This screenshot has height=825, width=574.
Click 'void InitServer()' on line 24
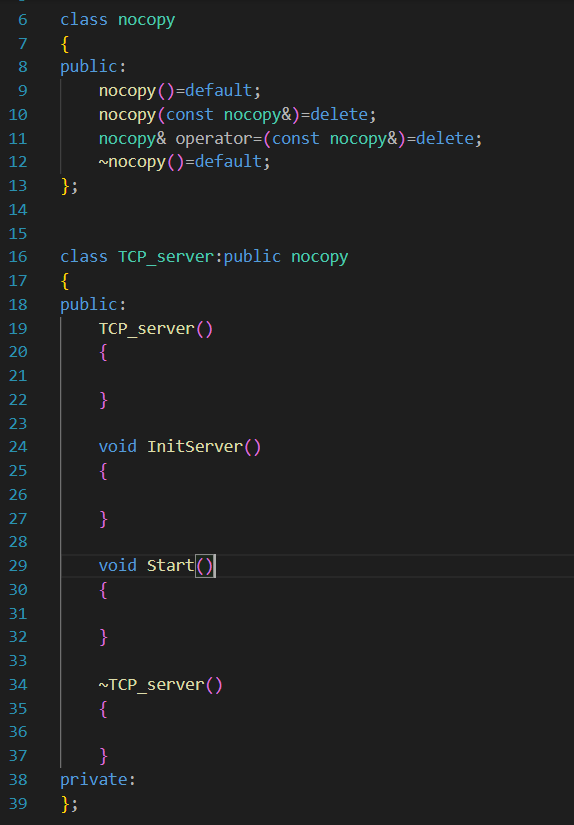[180, 447]
